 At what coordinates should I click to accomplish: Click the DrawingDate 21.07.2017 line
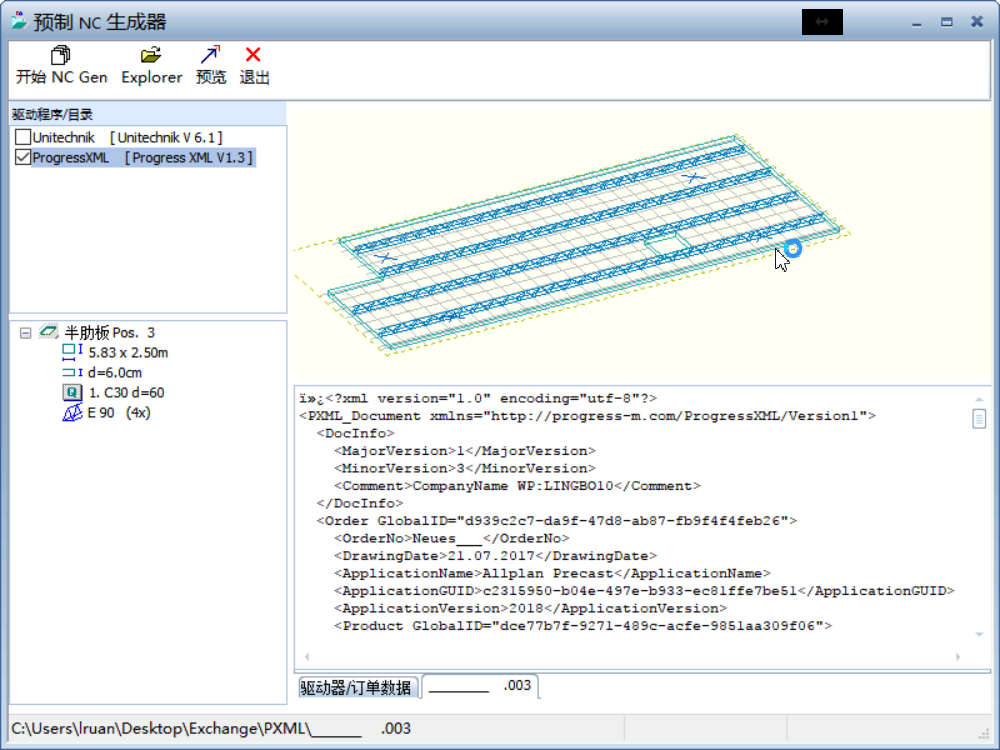[495, 555]
